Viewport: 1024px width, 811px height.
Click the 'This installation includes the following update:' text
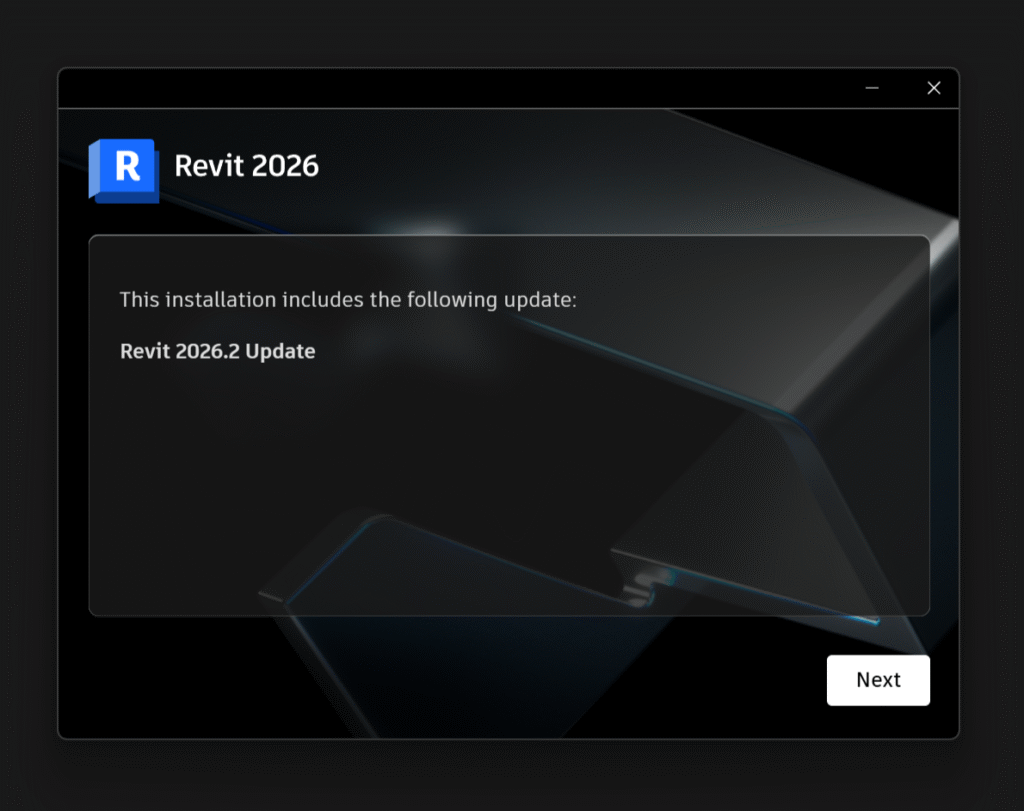(348, 300)
